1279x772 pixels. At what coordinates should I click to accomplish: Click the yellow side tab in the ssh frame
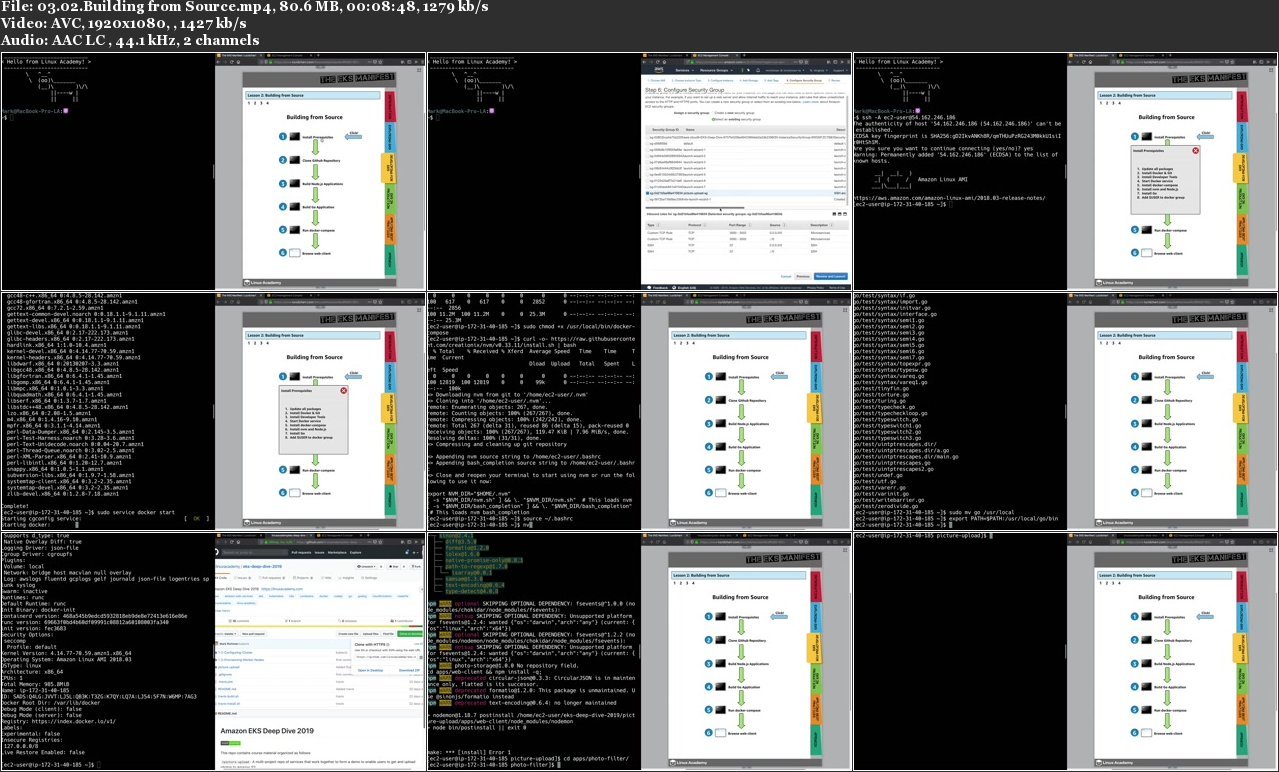click(1240, 168)
